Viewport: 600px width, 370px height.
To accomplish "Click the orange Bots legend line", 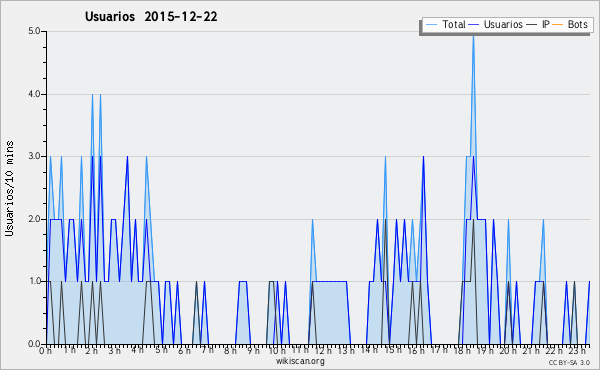I will pyautogui.click(x=558, y=25).
